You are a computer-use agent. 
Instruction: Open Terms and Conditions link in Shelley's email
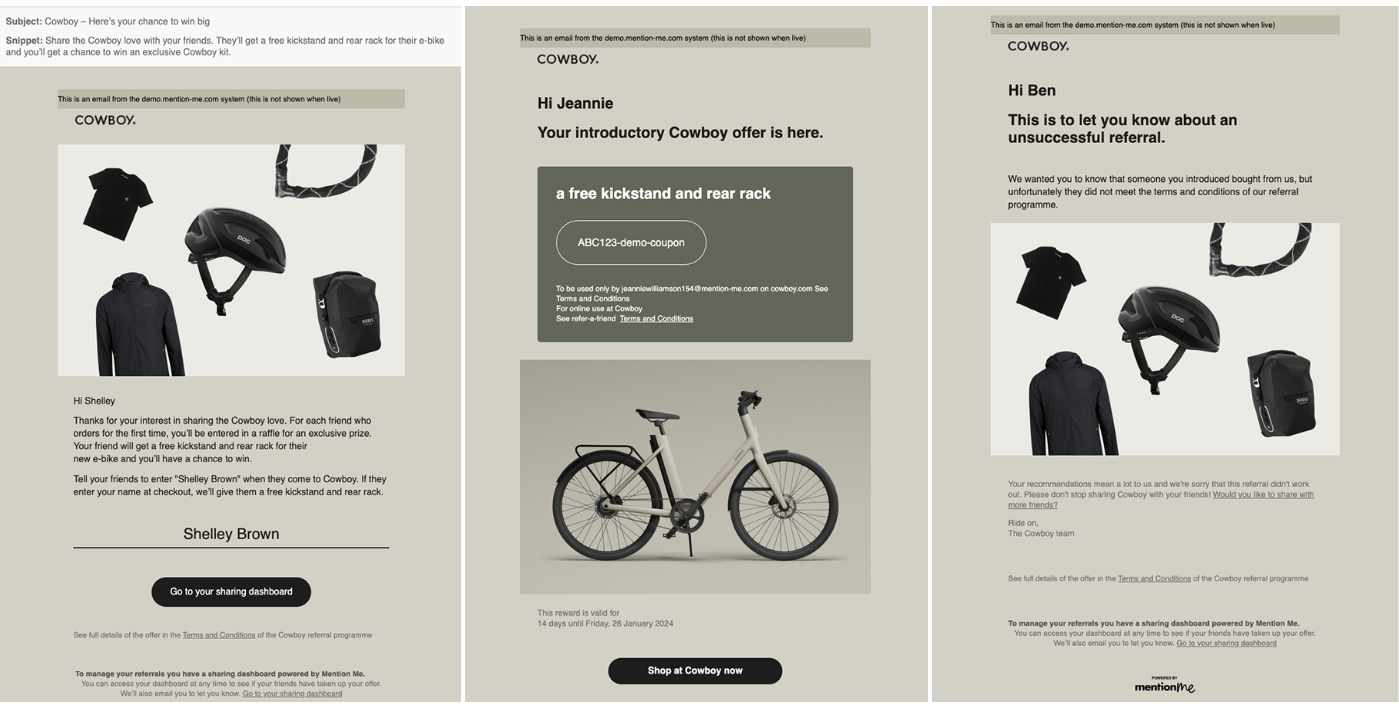[219, 635]
